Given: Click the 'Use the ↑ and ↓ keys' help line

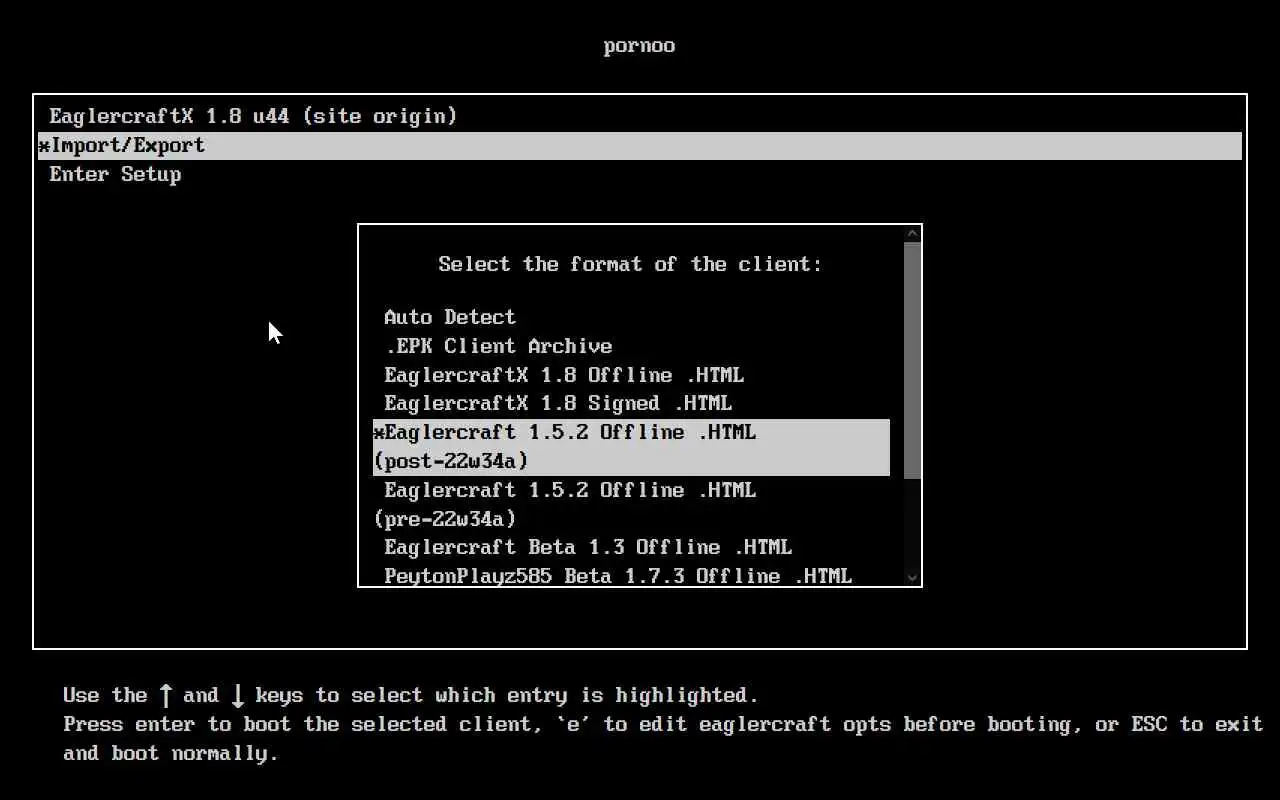Looking at the screenshot, I should pyautogui.click(x=411, y=695).
